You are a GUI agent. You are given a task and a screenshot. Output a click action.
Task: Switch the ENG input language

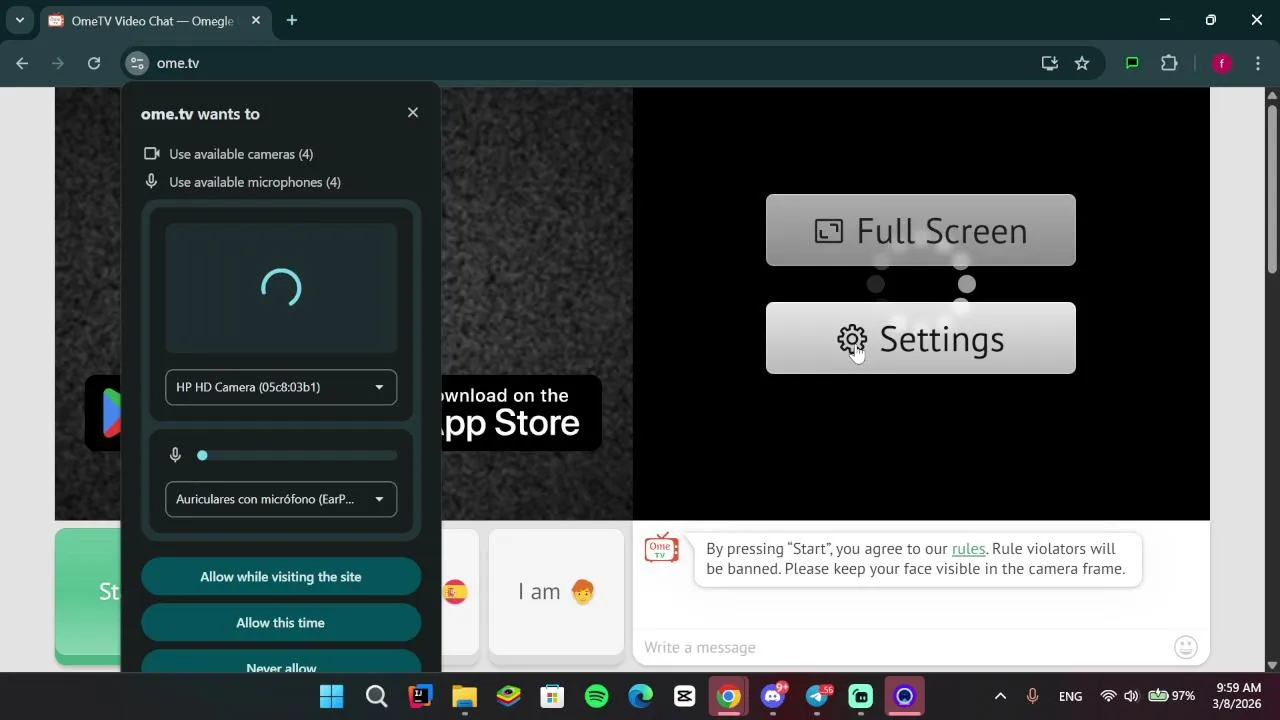click(1070, 696)
